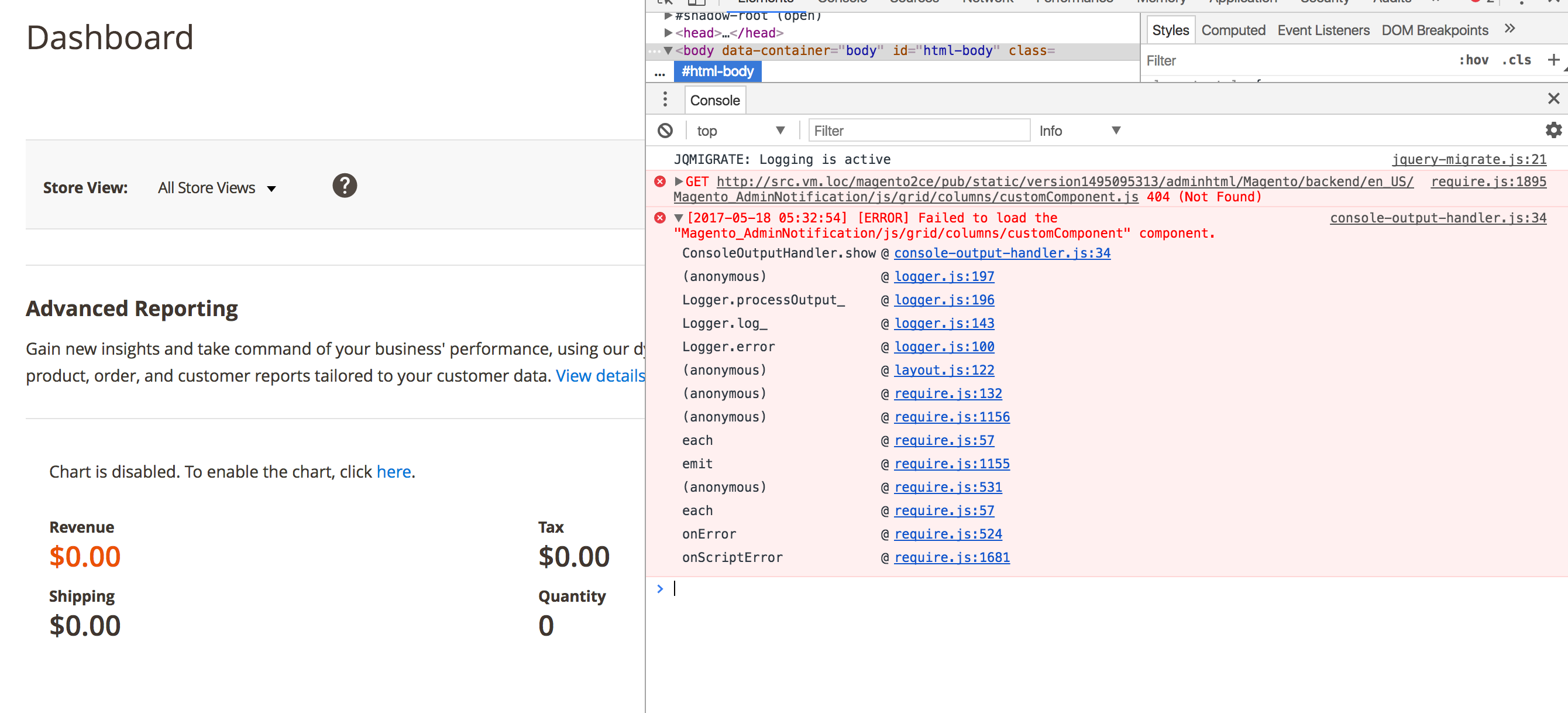
Task: Open logger.js:143 stack link
Action: [x=944, y=323]
